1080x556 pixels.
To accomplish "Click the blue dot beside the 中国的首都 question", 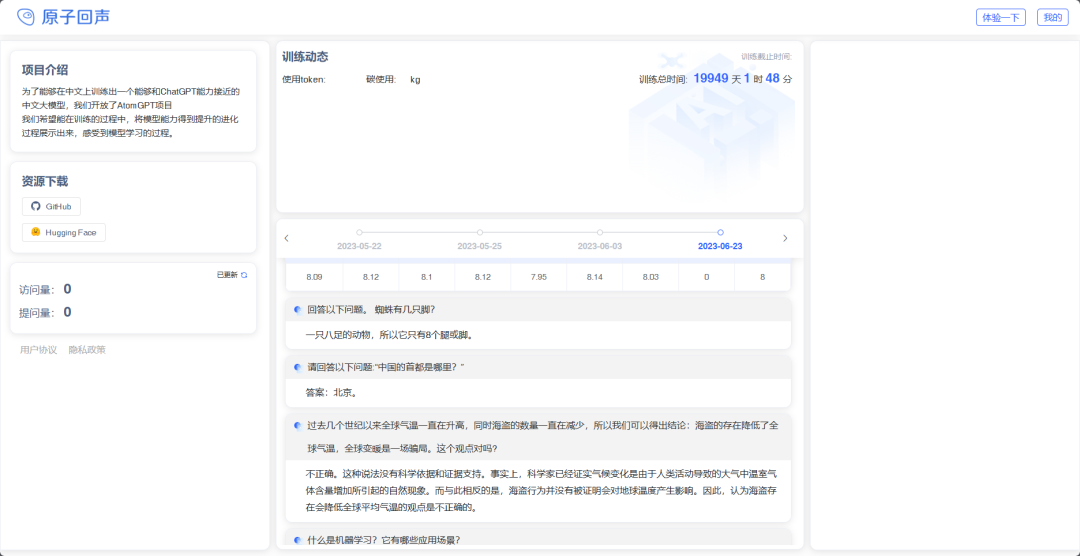I will [297, 367].
